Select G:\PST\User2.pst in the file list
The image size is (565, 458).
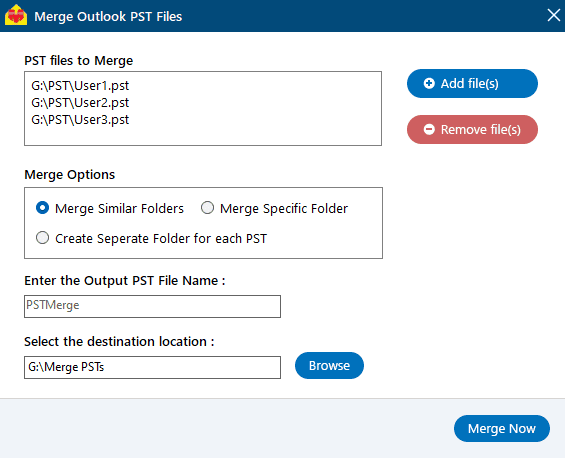(80, 103)
